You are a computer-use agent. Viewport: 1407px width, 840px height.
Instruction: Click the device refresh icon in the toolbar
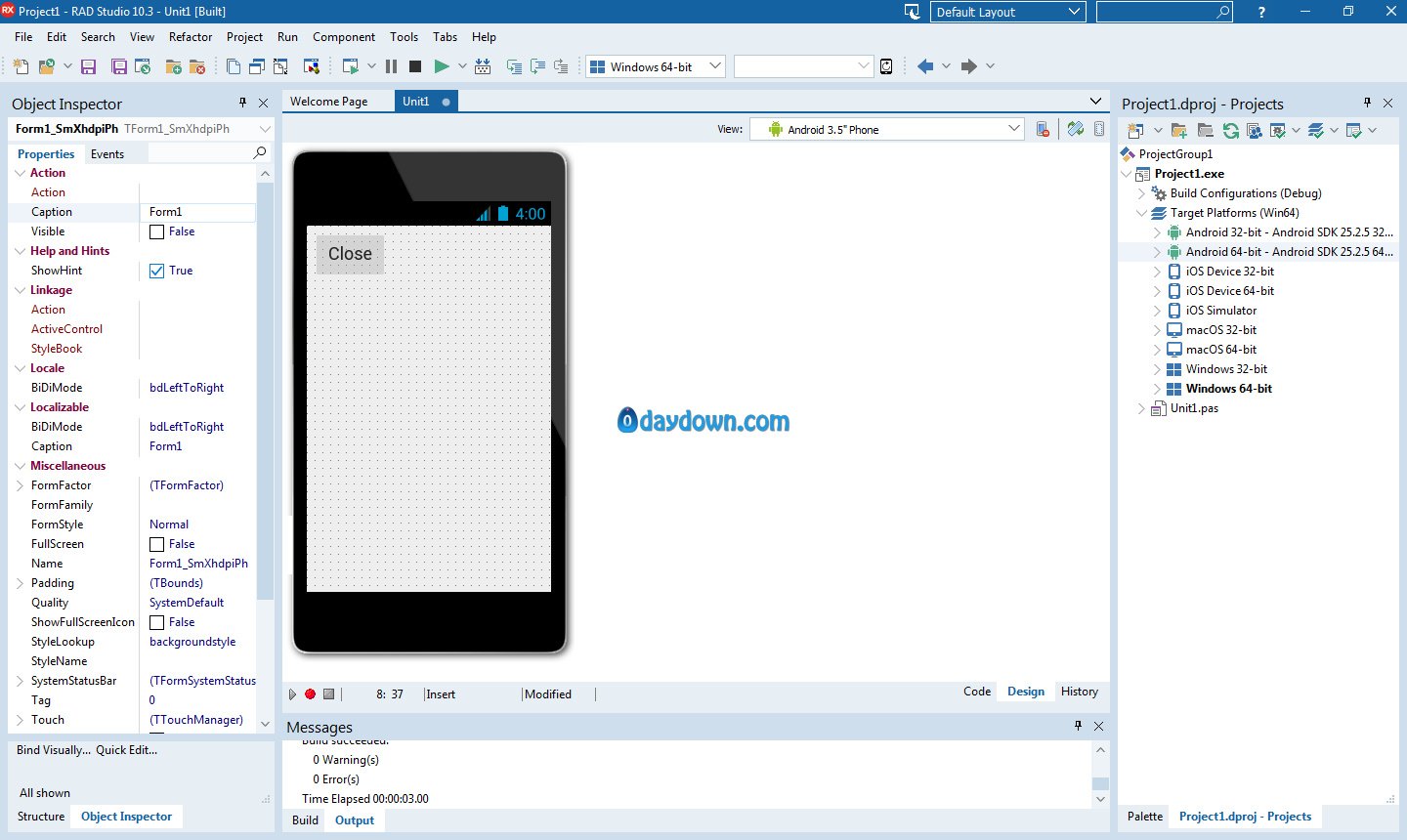click(x=886, y=66)
